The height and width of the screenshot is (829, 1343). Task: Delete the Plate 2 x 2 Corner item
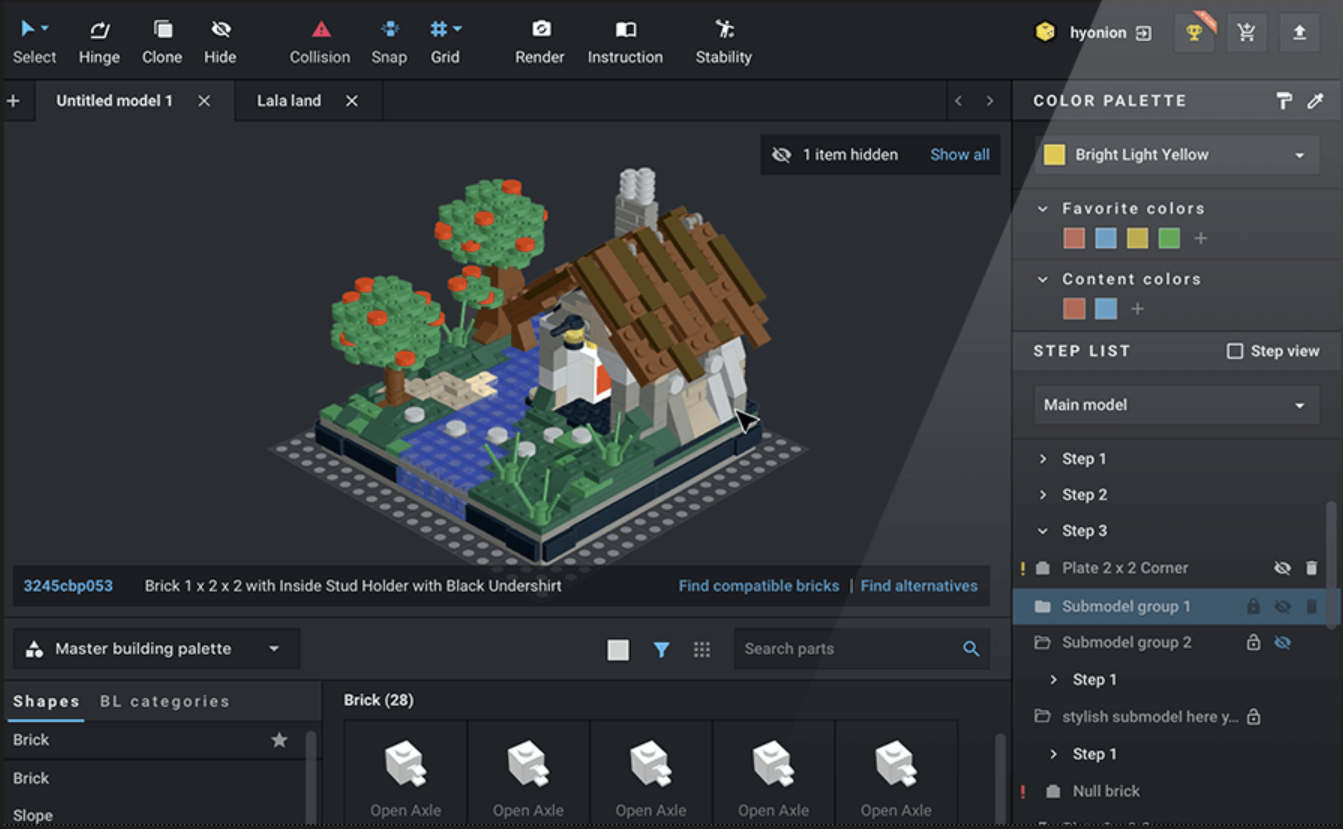coord(1311,568)
